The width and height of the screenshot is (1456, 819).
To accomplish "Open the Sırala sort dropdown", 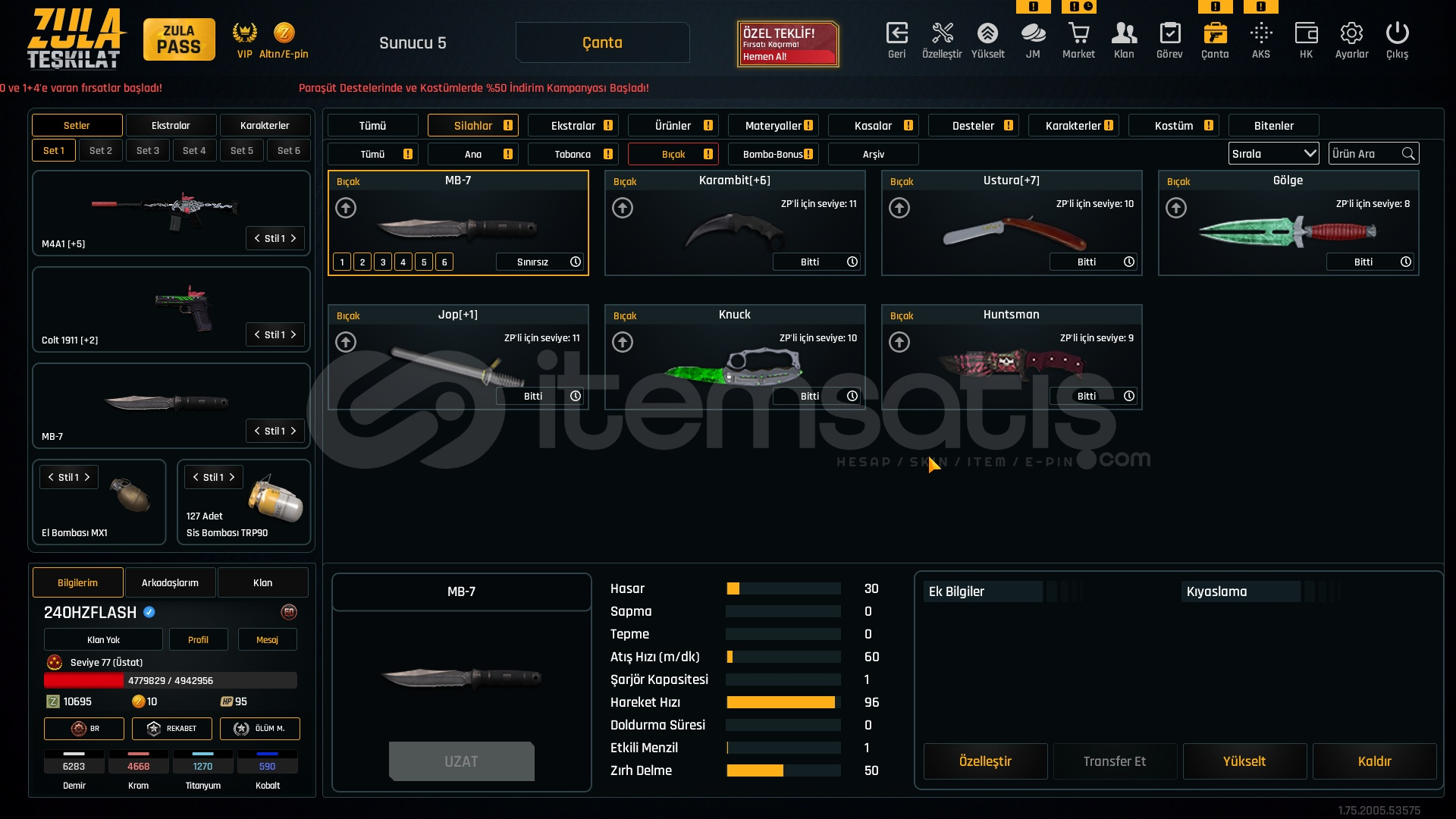I will coord(1273,154).
